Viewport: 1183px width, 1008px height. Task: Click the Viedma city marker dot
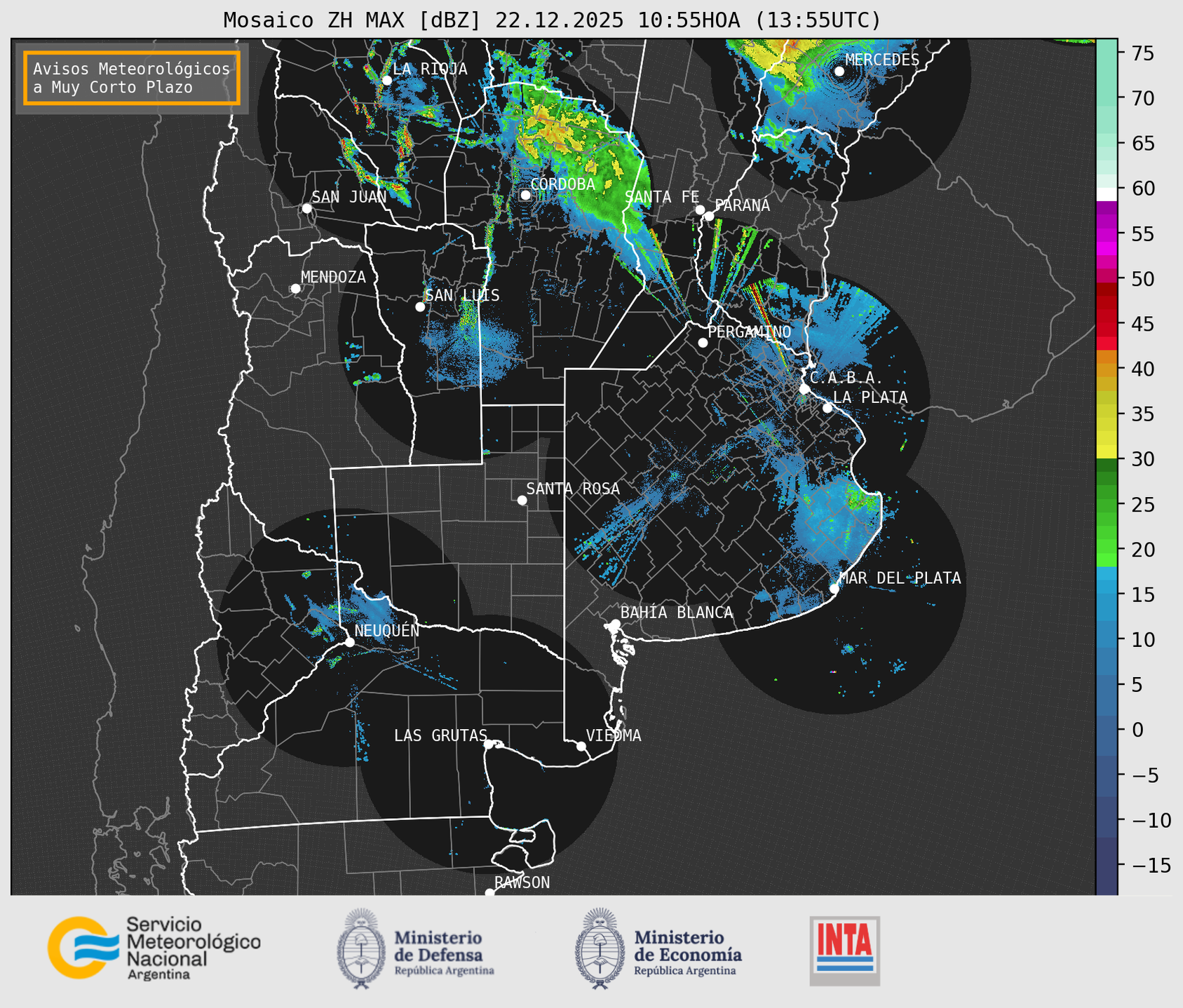click(x=581, y=746)
